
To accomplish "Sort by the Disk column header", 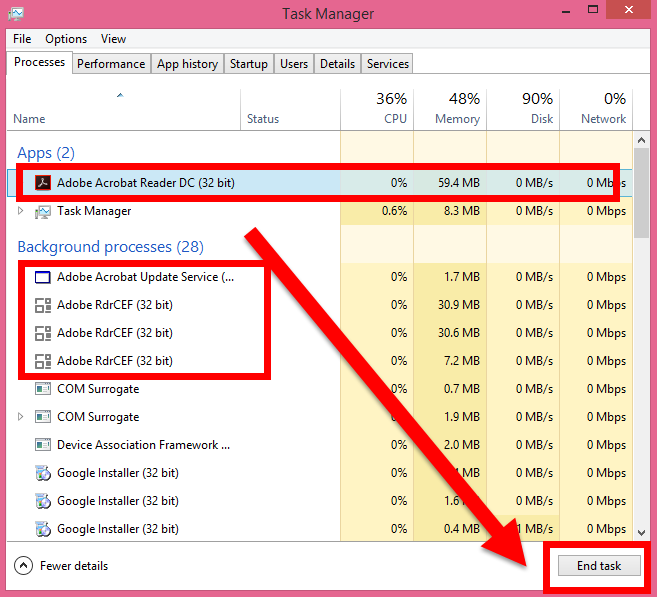I will 523,110.
